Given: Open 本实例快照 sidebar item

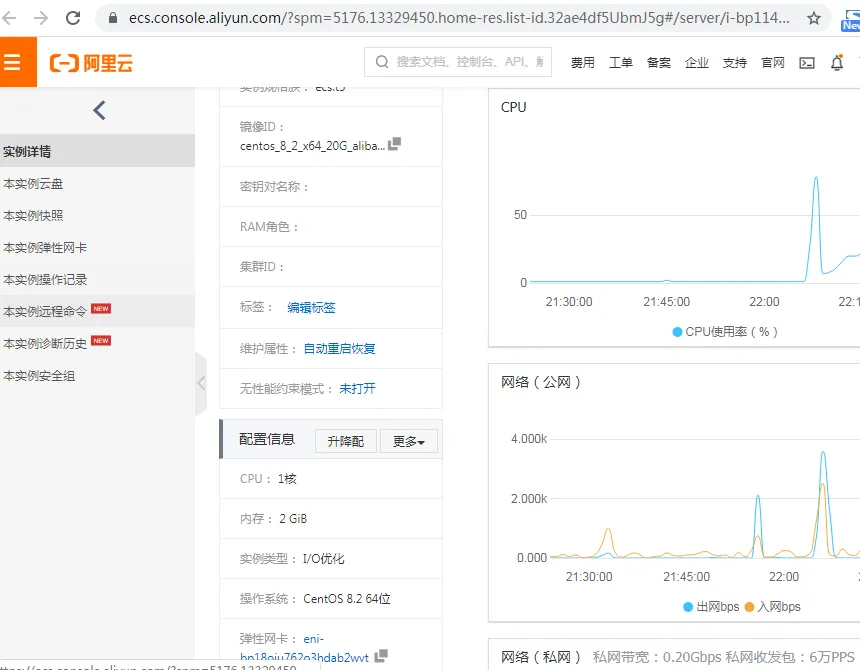Looking at the screenshot, I should [97, 215].
